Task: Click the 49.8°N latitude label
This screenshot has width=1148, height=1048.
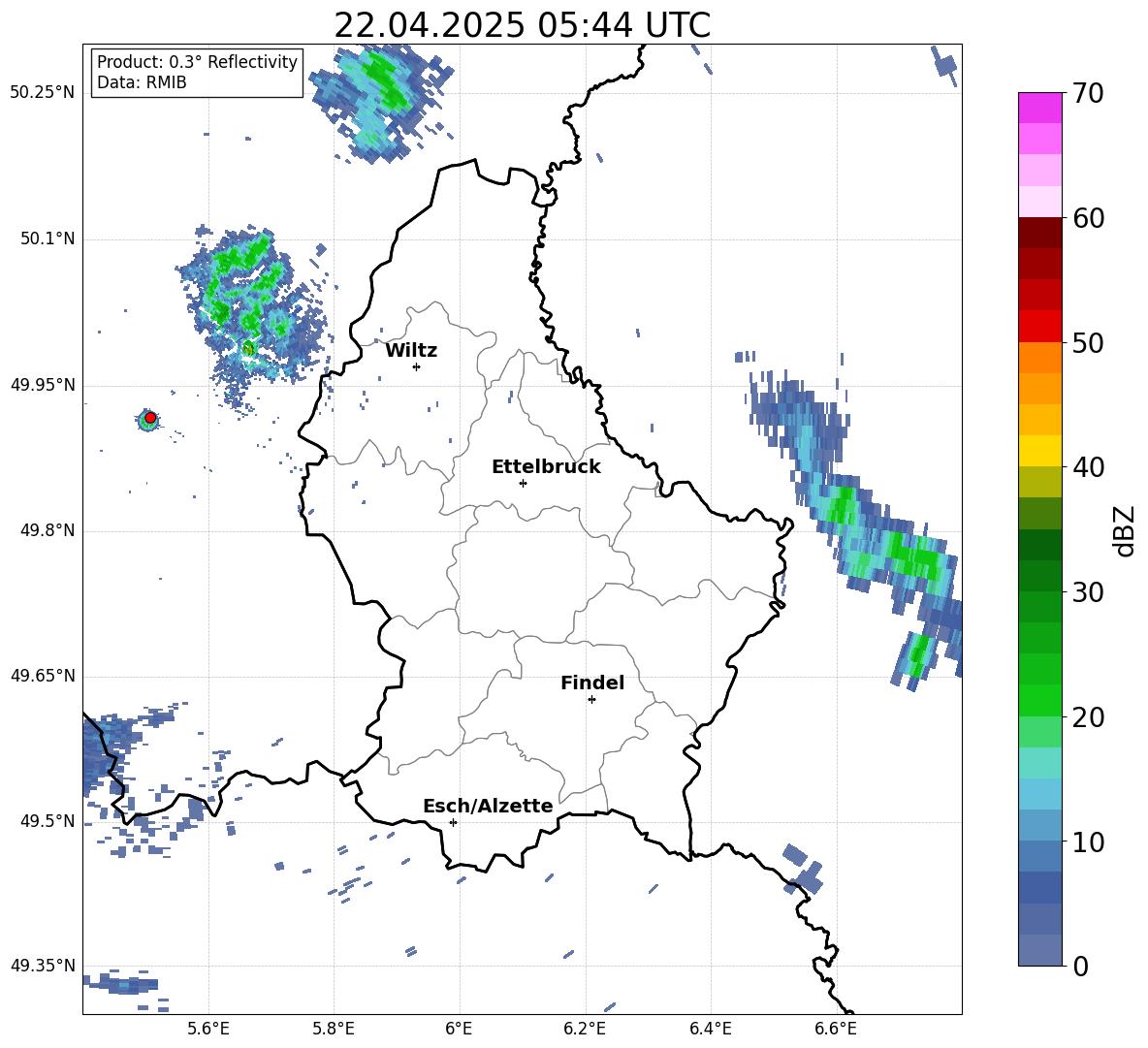Action: click(48, 530)
